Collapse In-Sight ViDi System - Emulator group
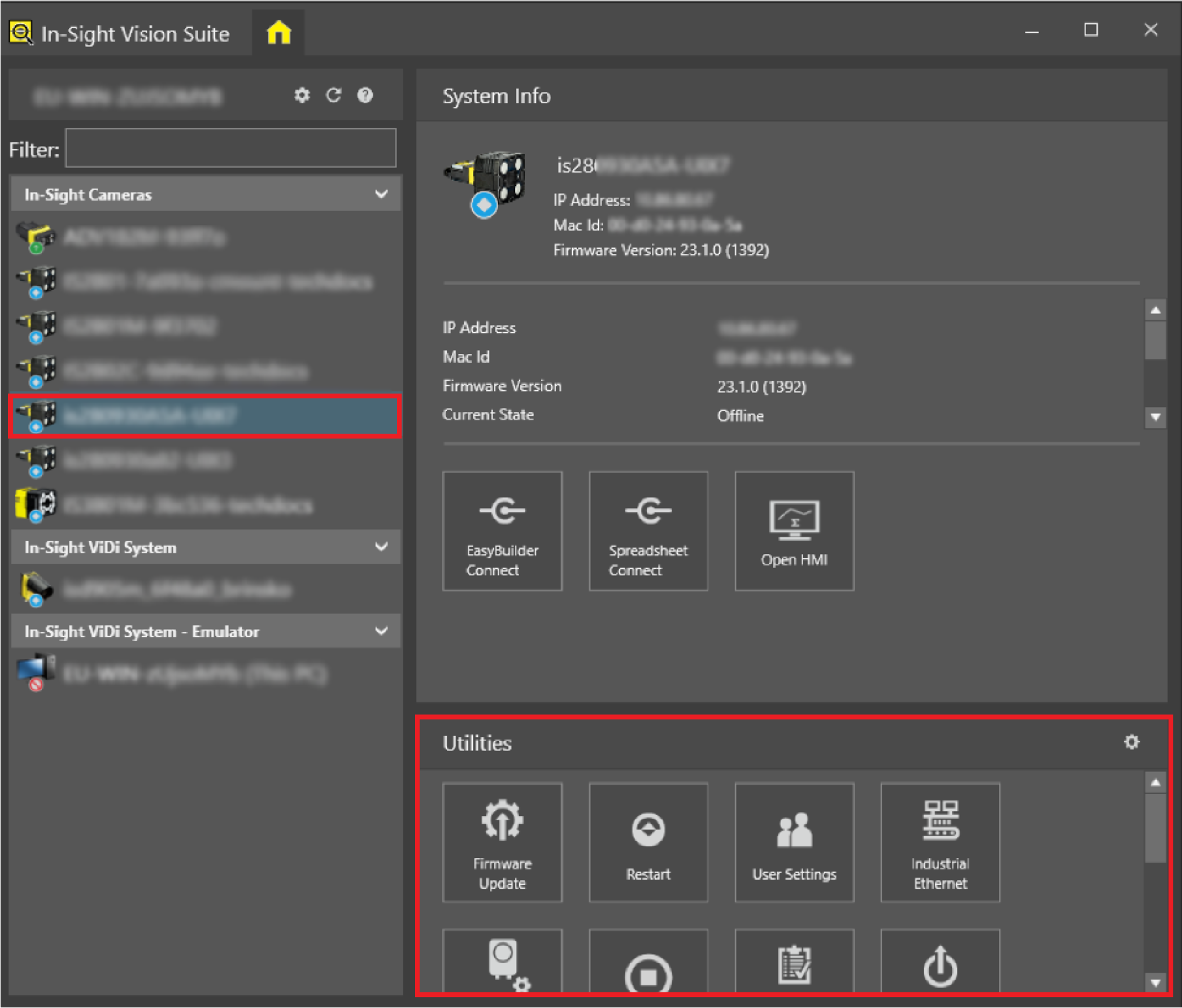The image size is (1182, 1008). pos(381,631)
